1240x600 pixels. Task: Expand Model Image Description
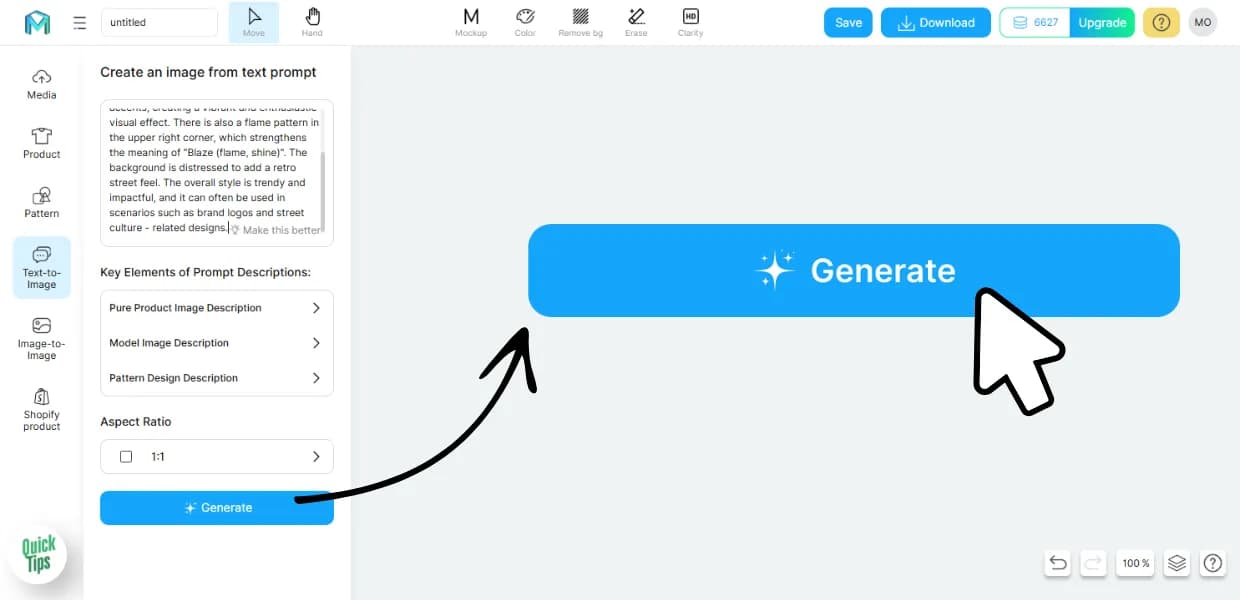pos(217,343)
